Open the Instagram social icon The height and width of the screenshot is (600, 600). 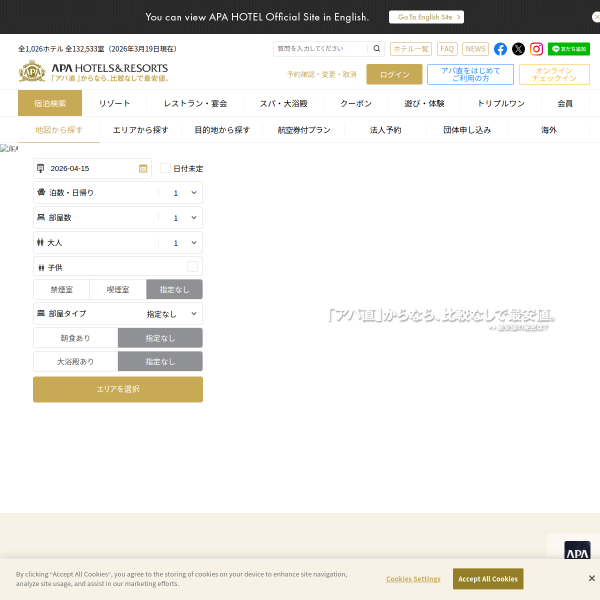tap(536, 49)
